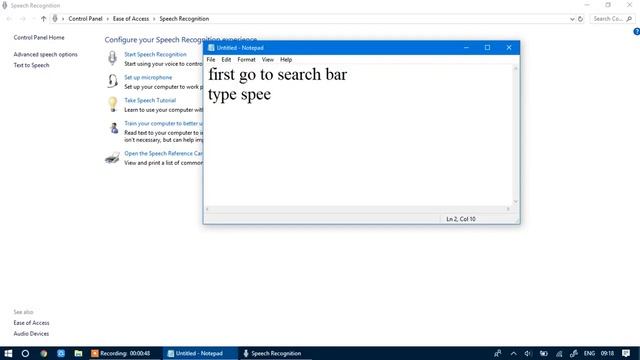This screenshot has height=360, width=640.
Task: Click the Notepad title bar icon
Action: coord(211,48)
